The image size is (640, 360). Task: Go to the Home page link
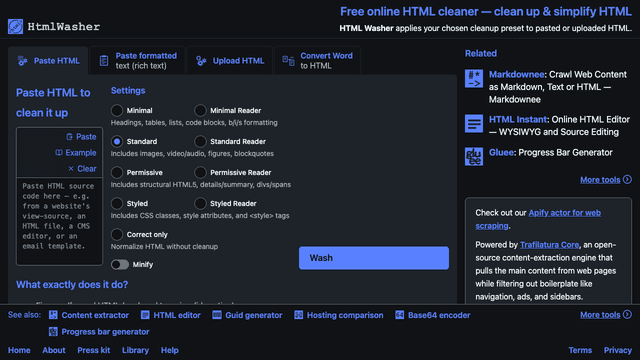19,350
